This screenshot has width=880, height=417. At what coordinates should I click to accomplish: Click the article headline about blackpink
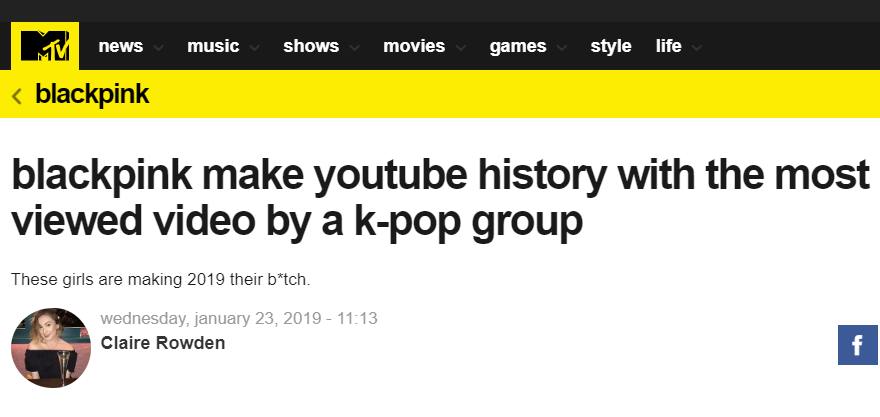440,198
